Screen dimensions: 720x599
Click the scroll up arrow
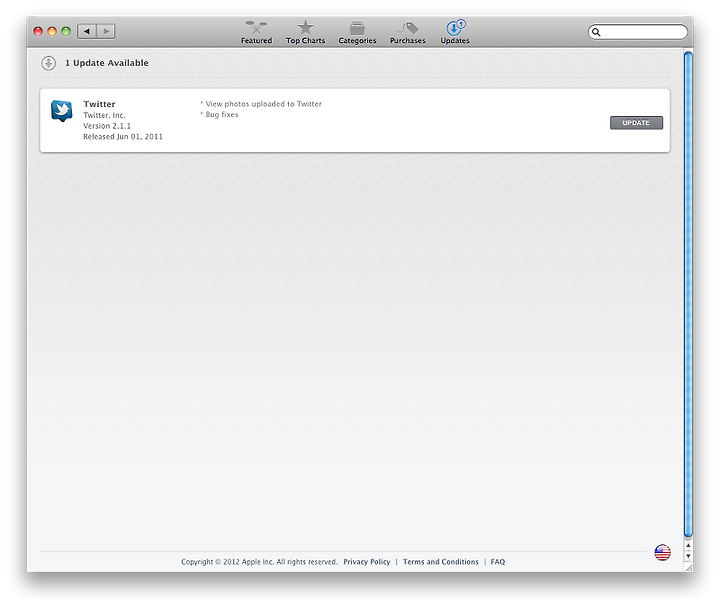point(688,545)
